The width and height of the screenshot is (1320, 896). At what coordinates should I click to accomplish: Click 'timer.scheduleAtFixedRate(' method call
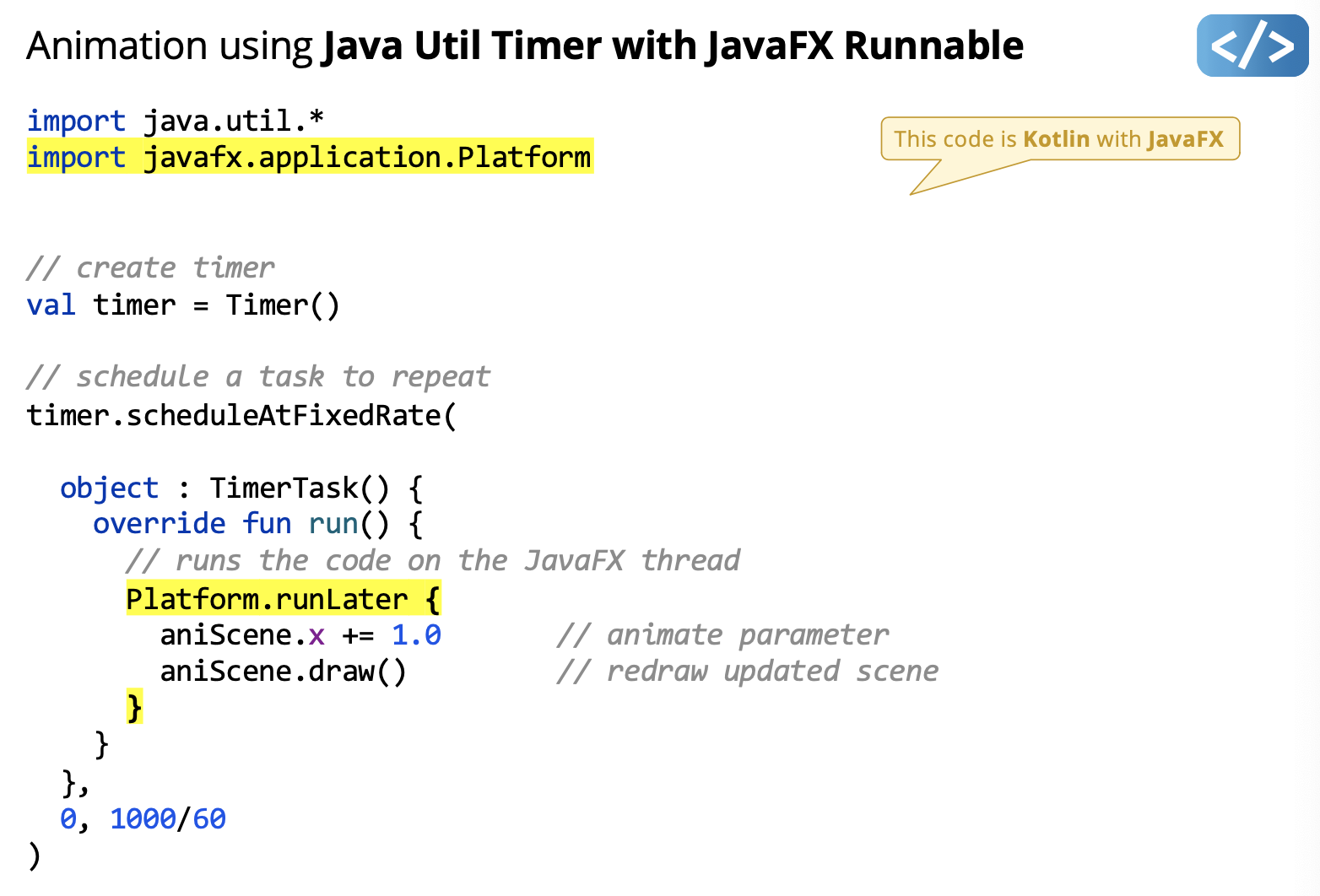pos(241,415)
